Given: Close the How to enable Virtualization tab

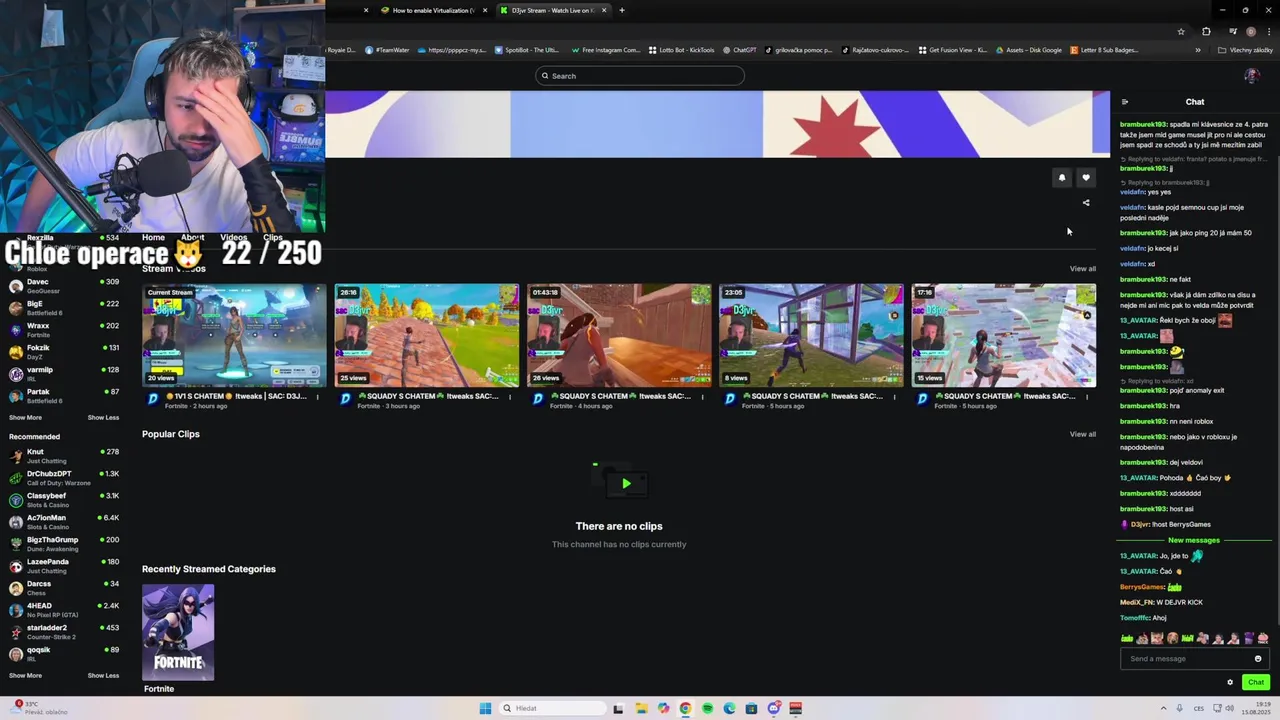Looking at the screenshot, I should point(485,10).
